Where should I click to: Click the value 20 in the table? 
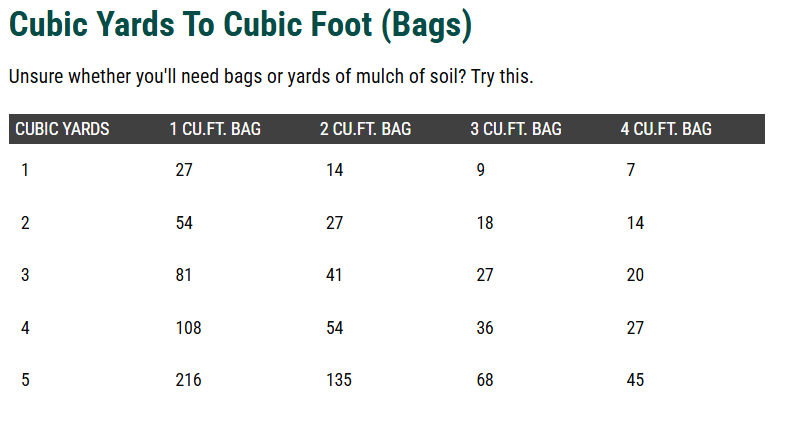point(635,275)
